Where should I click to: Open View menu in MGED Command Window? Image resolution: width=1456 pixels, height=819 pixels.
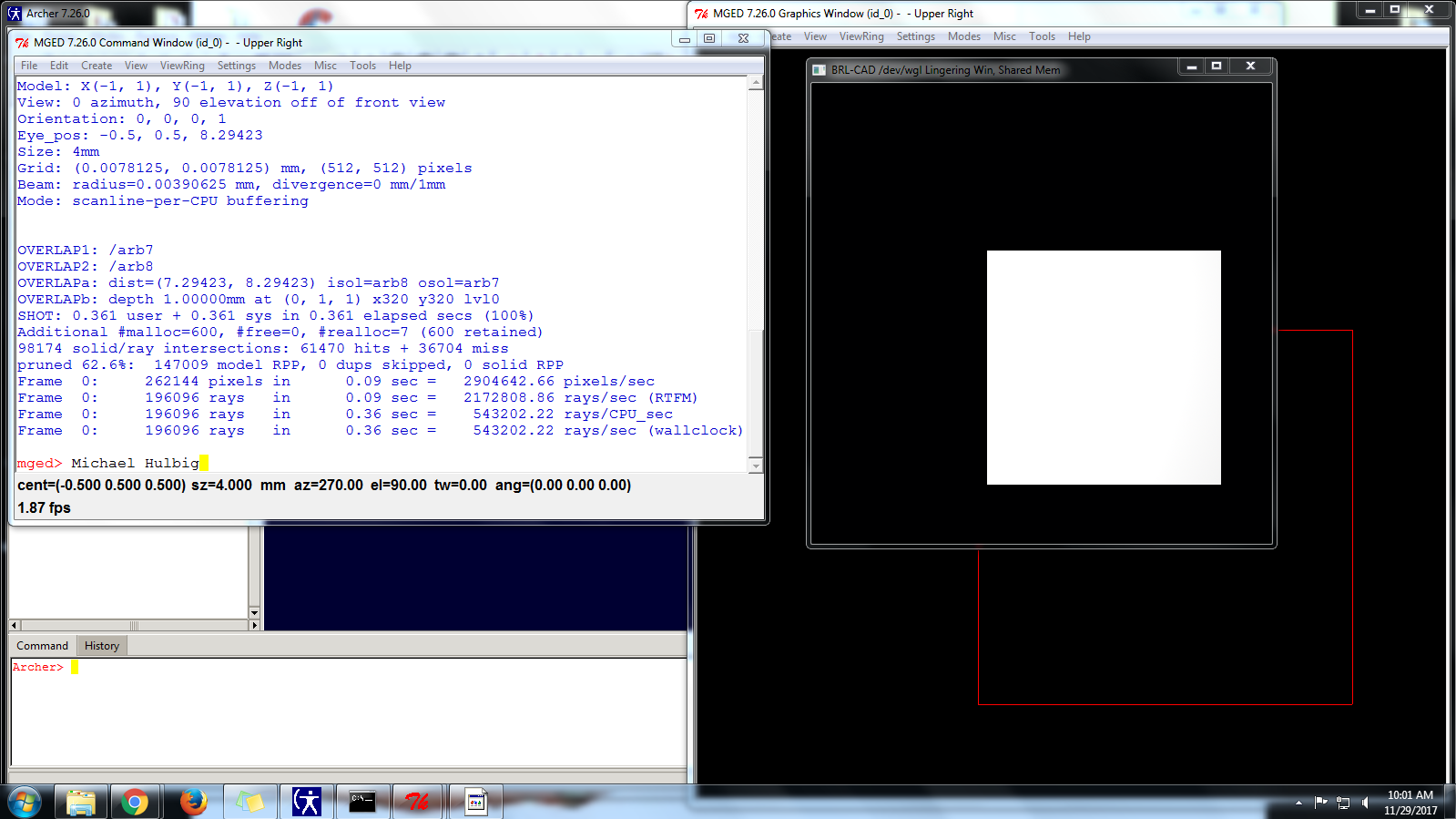[136, 66]
